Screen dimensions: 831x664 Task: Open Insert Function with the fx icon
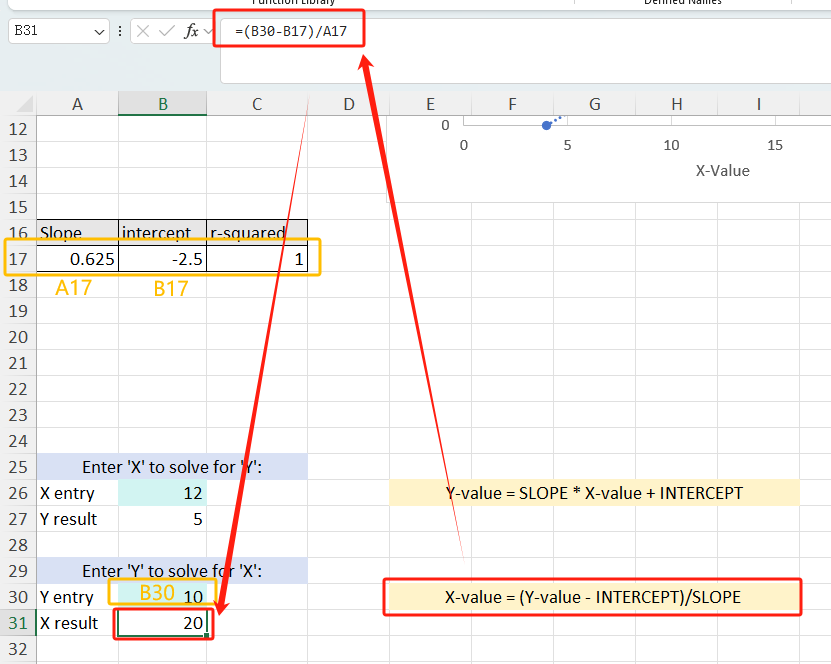pyautogui.click(x=191, y=31)
